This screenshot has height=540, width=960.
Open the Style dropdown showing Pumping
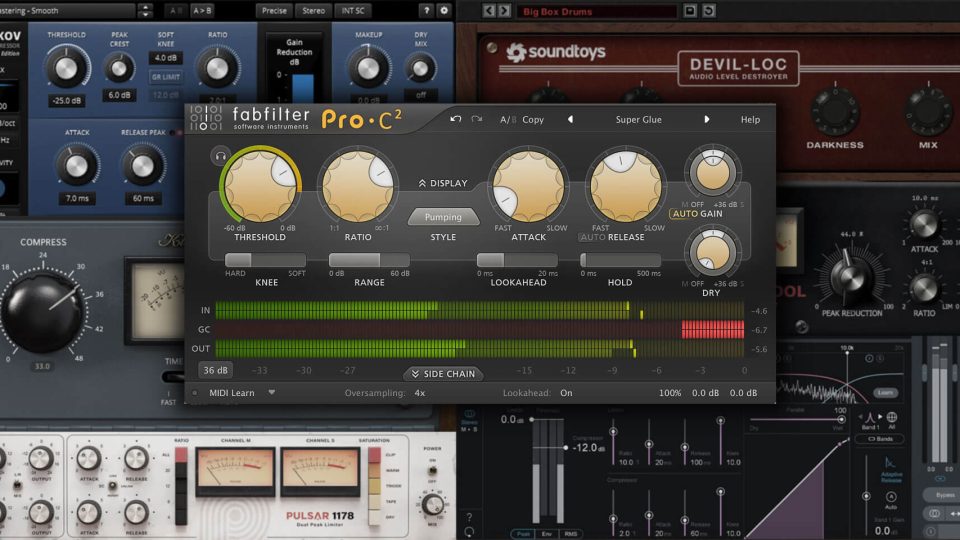click(x=443, y=217)
